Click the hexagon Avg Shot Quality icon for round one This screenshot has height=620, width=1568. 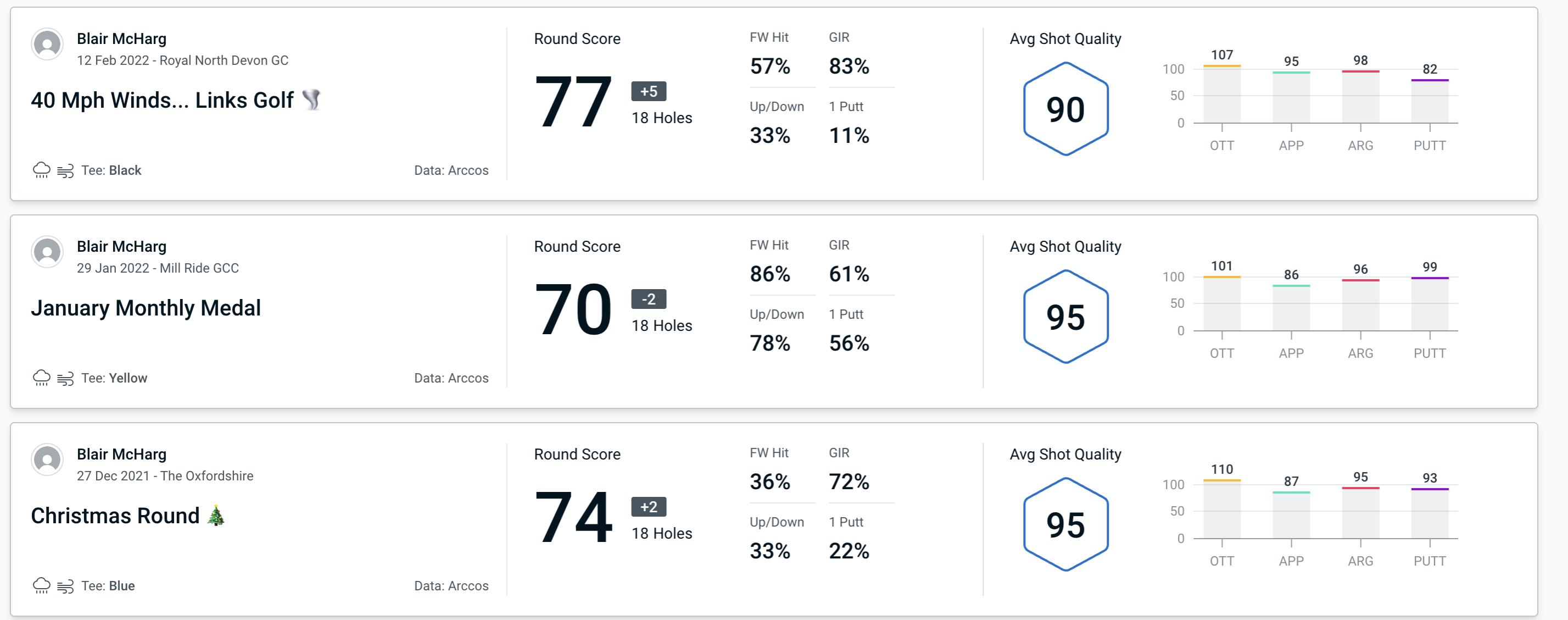click(x=1064, y=108)
